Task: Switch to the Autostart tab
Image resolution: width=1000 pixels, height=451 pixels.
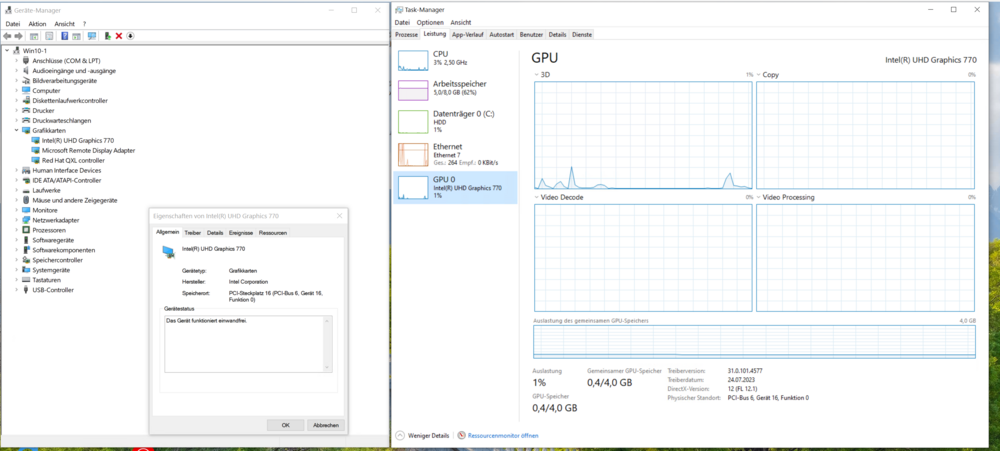Action: pos(502,34)
